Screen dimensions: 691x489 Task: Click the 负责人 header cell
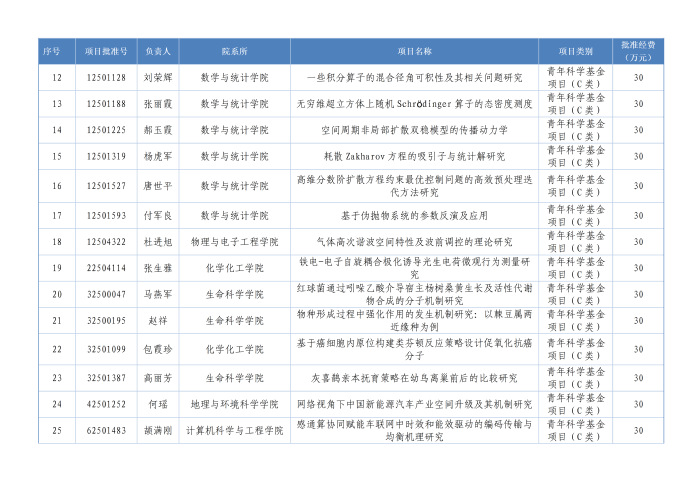click(158, 51)
